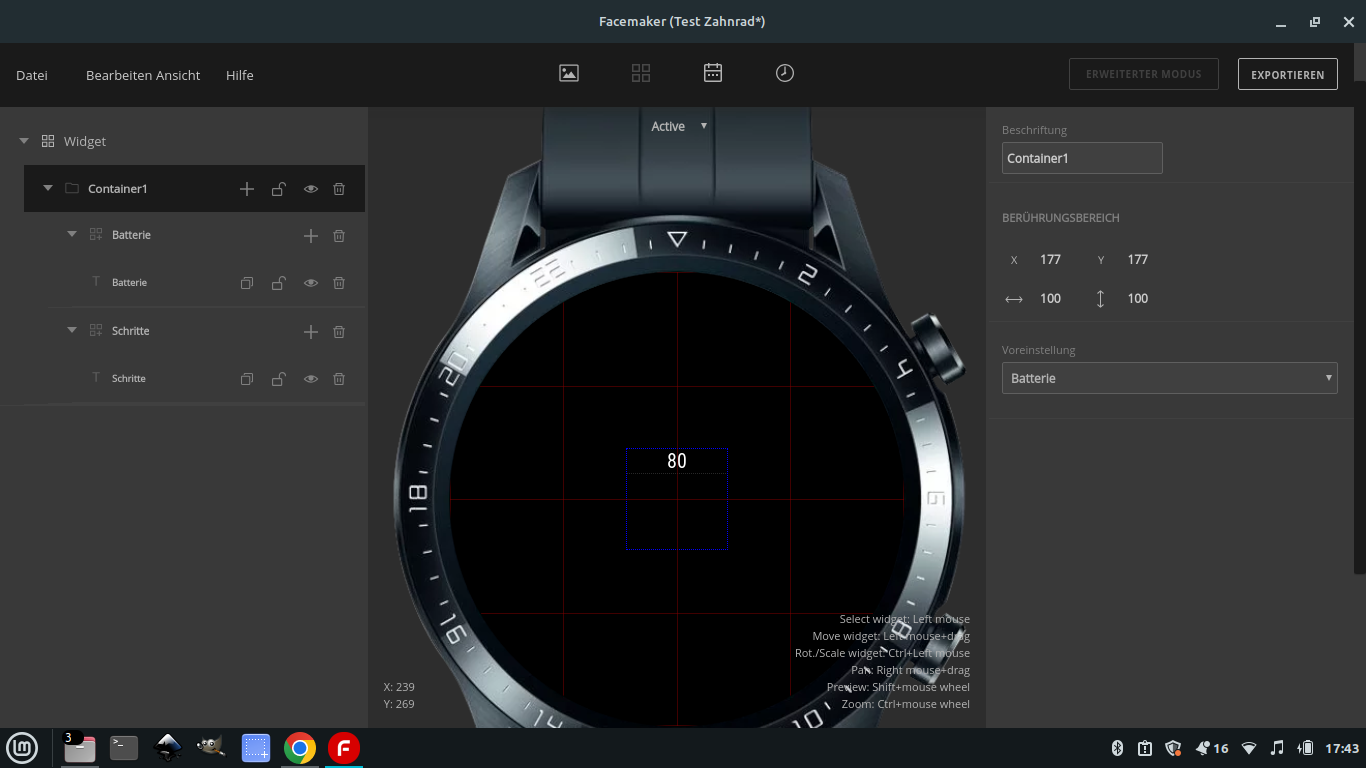Open the Active state dropdown
This screenshot has width=1366, height=768.
pyautogui.click(x=679, y=126)
